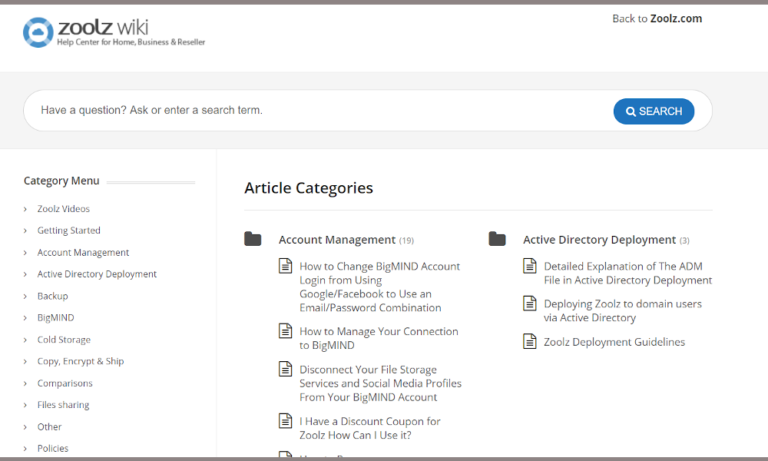The width and height of the screenshot is (768, 461).
Task: Open Backup category in sidebar
Action: [53, 296]
